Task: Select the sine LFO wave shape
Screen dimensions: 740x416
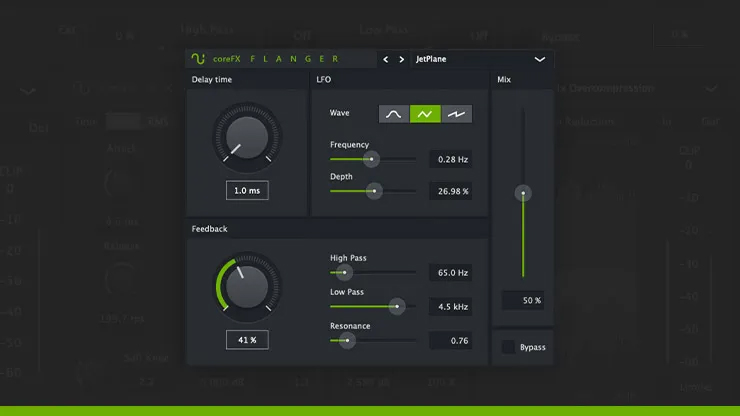Action: tap(394, 114)
